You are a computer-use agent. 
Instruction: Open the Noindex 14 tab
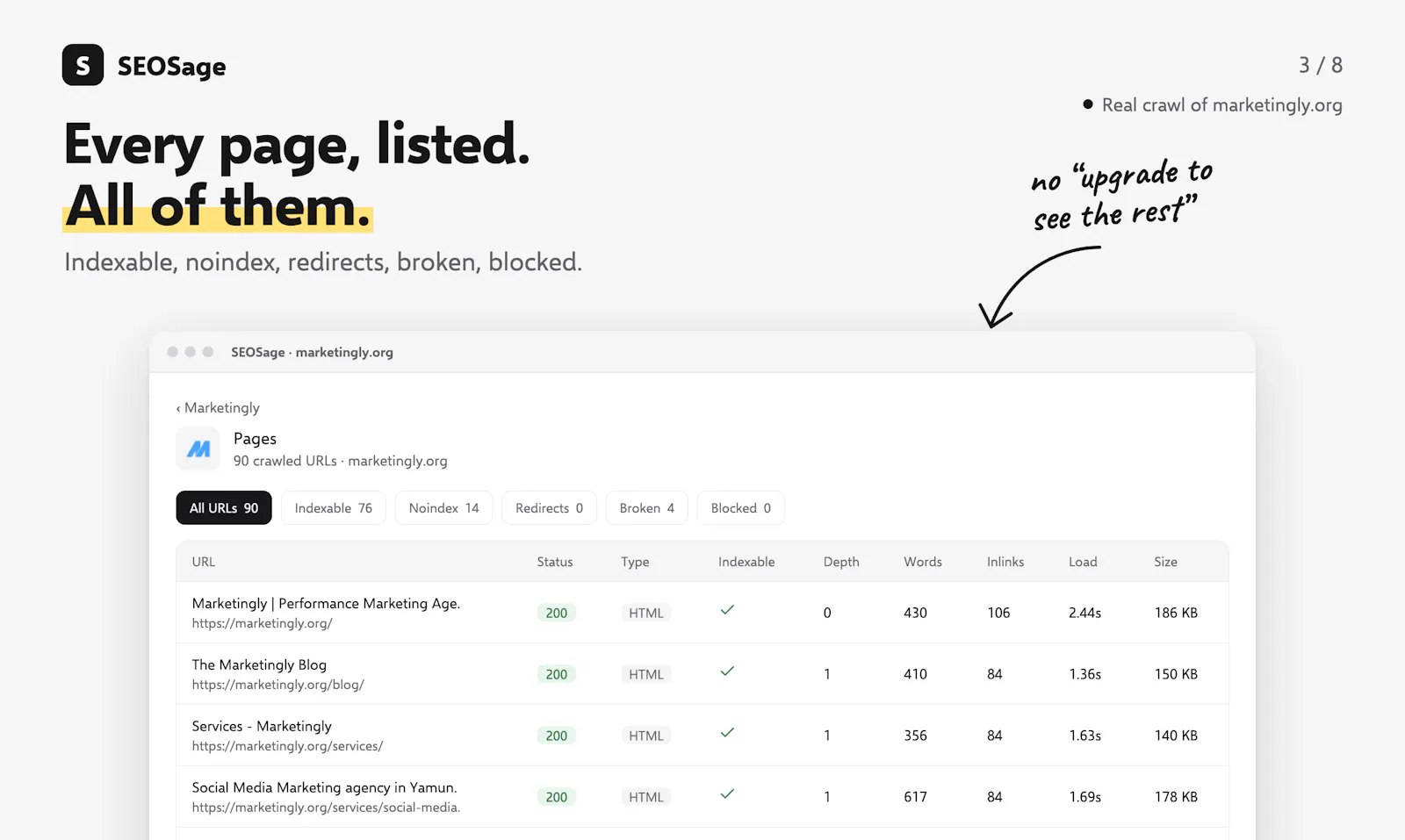[x=444, y=508]
